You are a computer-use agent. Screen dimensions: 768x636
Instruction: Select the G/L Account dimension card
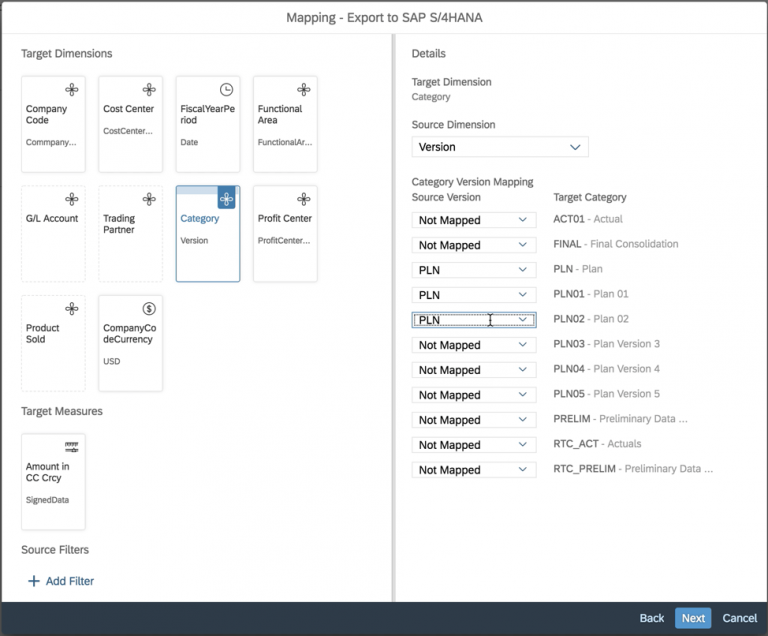pos(53,234)
